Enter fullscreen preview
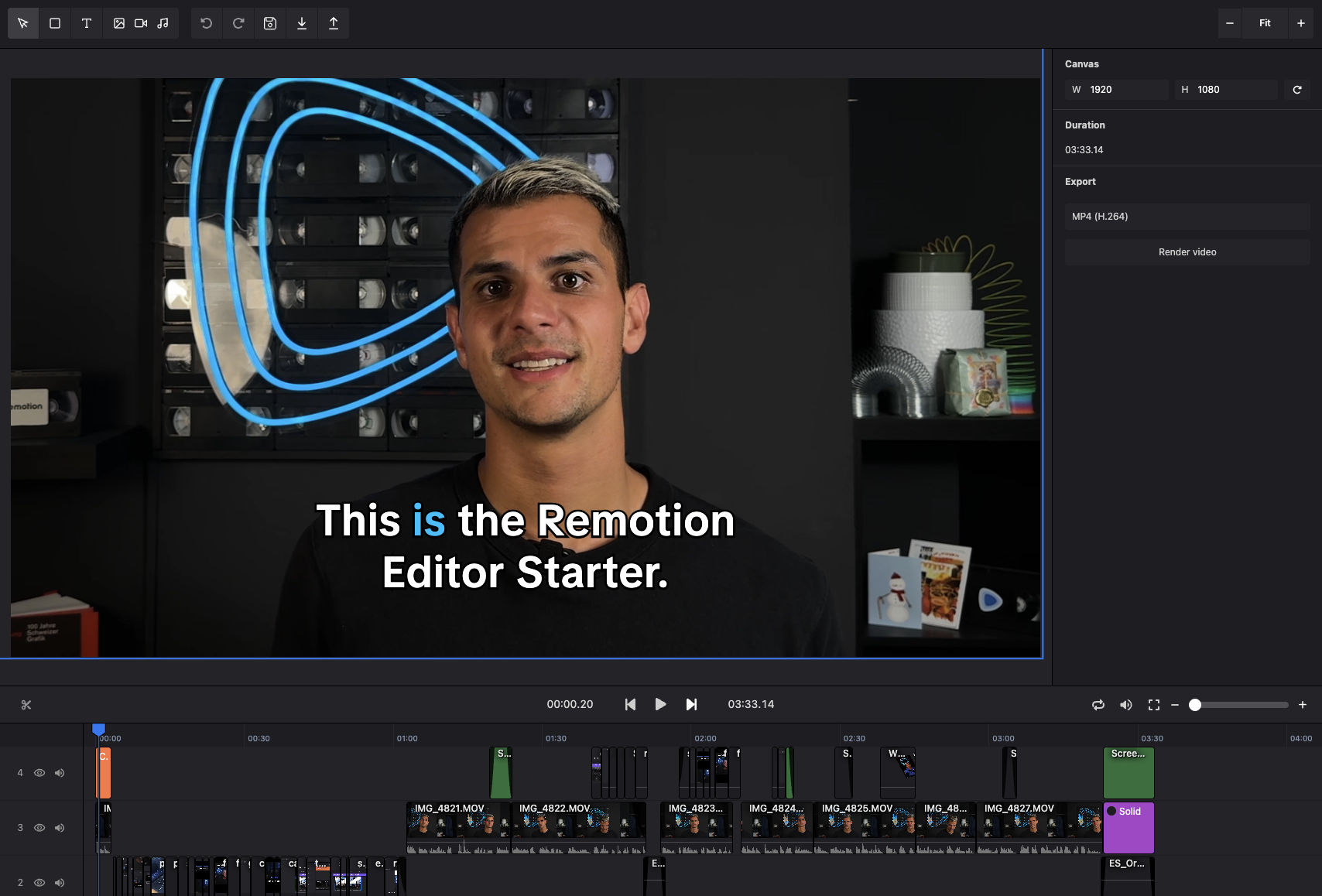 (1154, 705)
